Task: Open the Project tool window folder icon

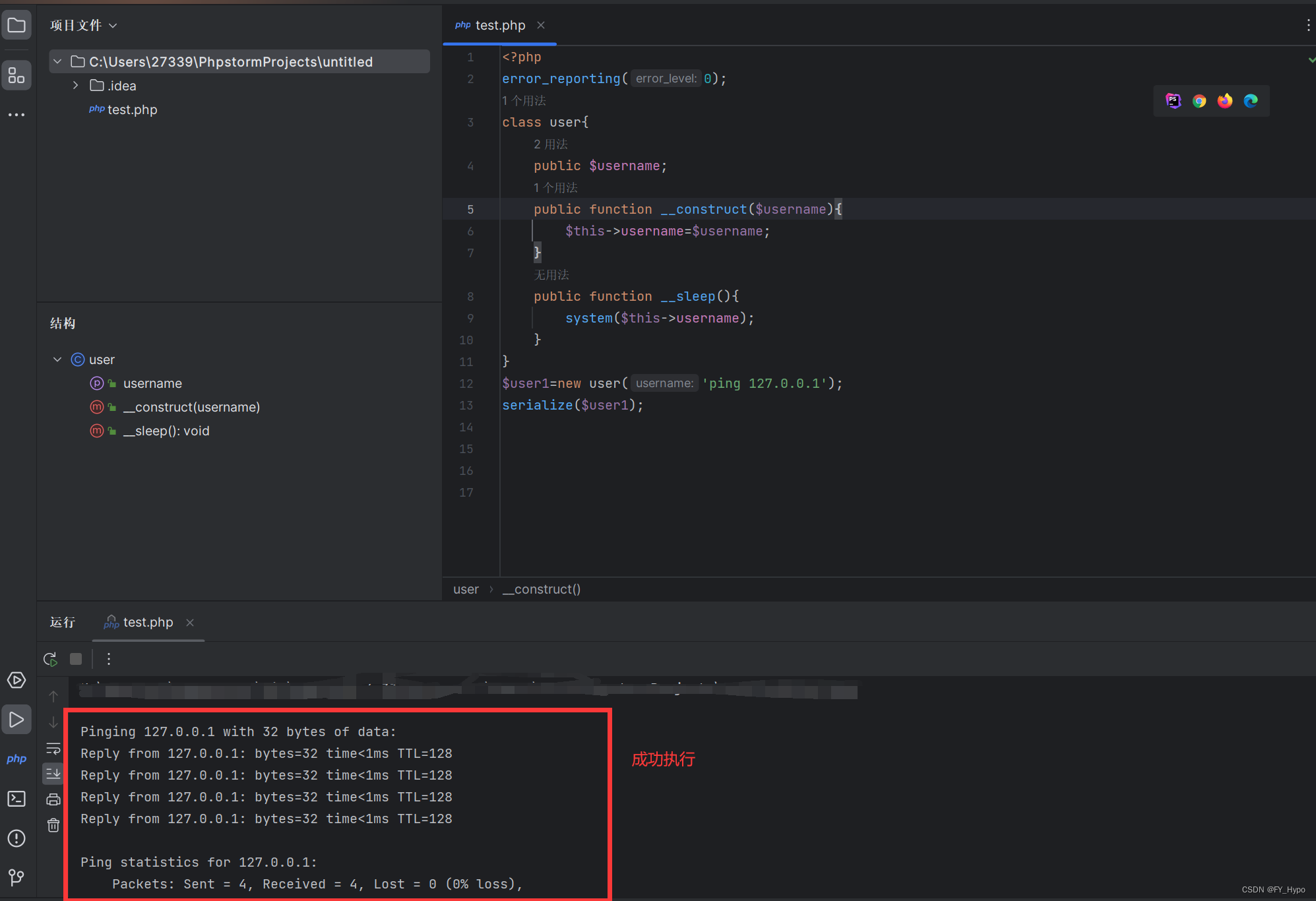Action: coord(16,26)
